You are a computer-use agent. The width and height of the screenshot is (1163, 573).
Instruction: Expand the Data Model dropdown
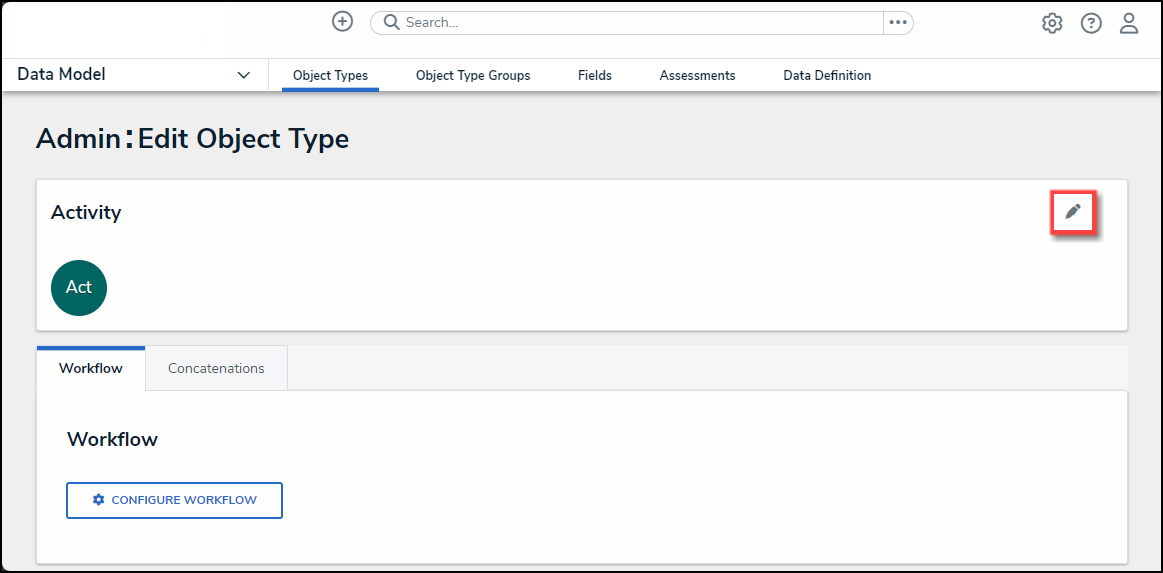pyautogui.click(x=243, y=75)
